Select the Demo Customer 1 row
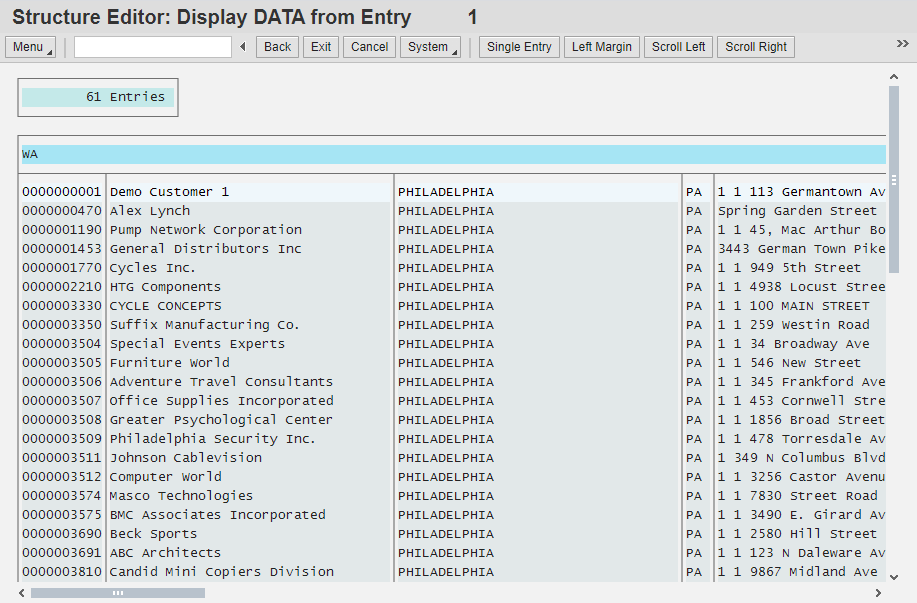The height and width of the screenshot is (603, 917). click(x=169, y=192)
